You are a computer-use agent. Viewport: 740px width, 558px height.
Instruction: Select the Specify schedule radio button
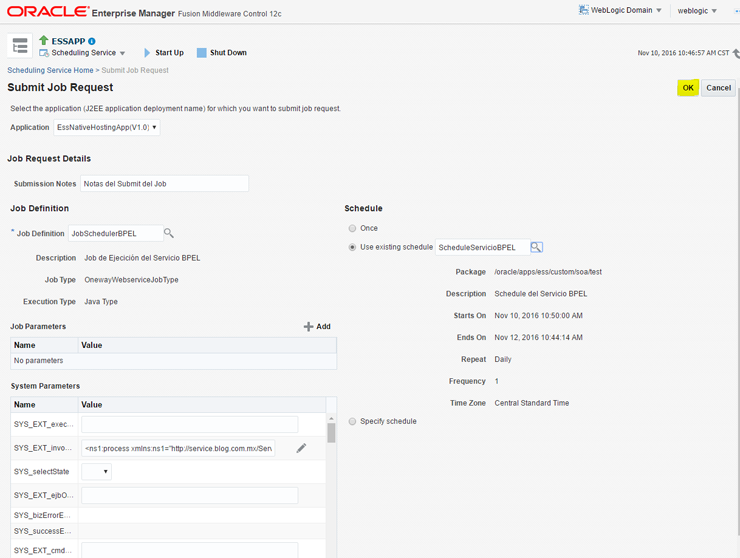click(352, 421)
